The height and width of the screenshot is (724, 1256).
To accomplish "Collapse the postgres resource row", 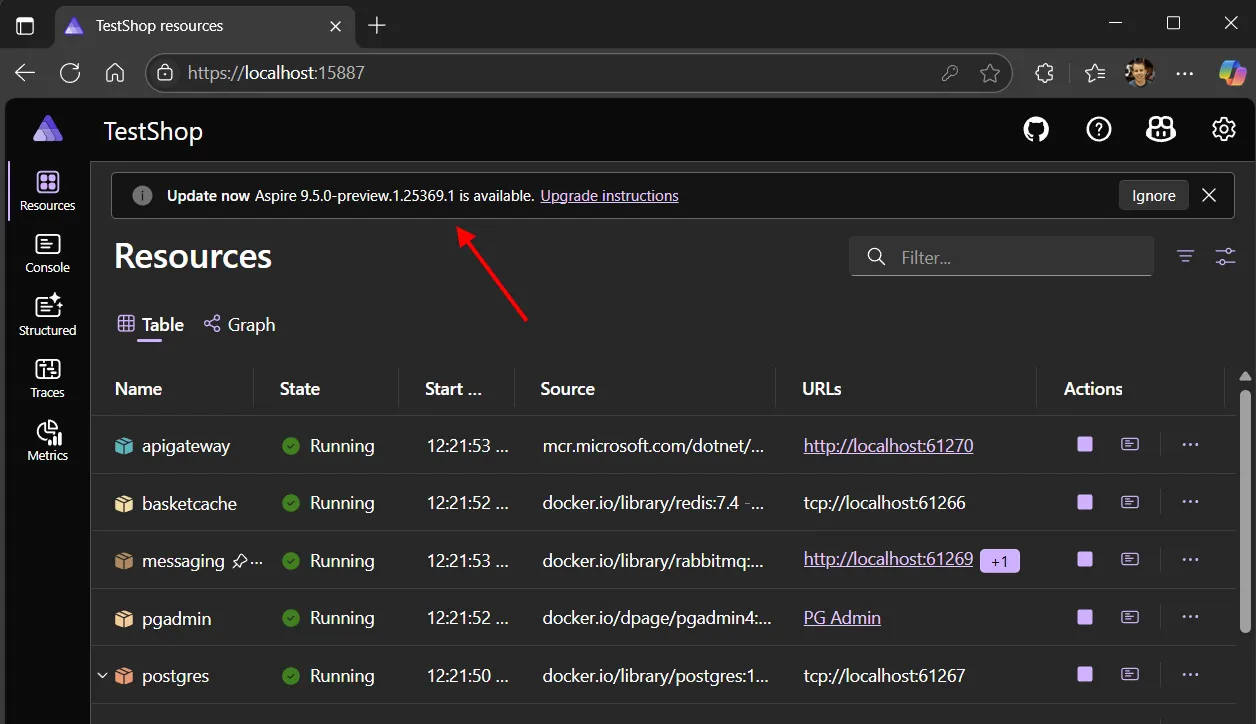I will coord(101,675).
